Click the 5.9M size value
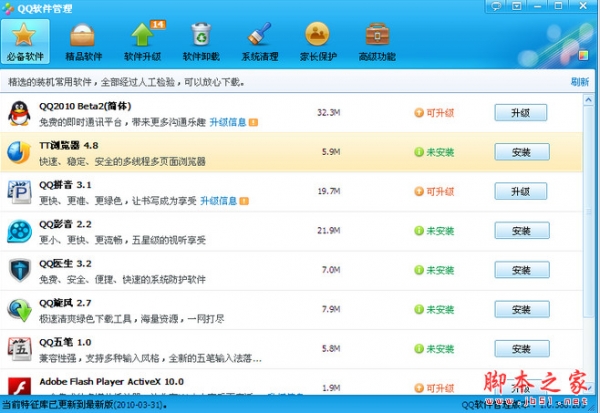Viewport: 600px width, 413px height. (331, 152)
